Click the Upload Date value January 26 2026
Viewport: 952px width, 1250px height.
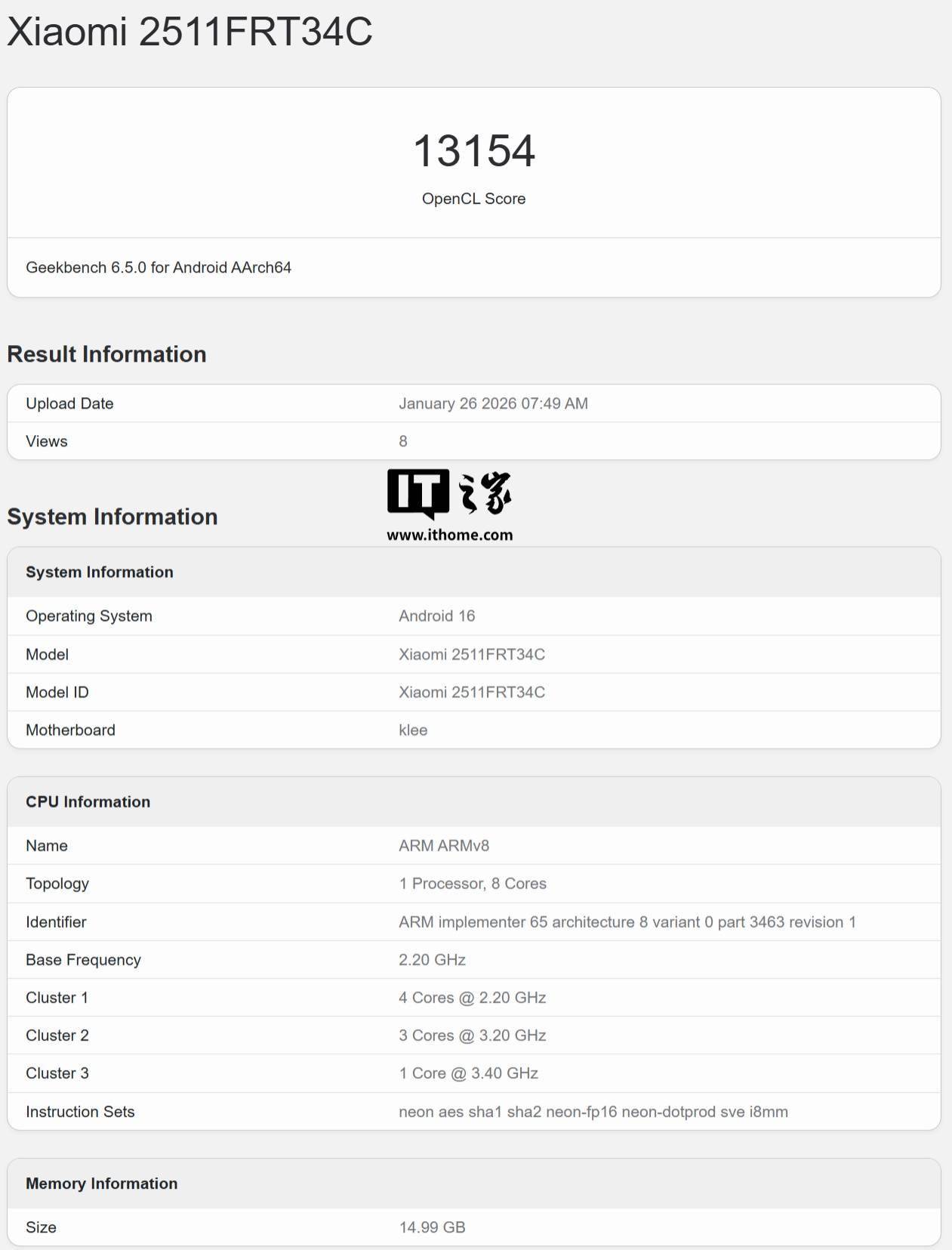click(x=493, y=403)
